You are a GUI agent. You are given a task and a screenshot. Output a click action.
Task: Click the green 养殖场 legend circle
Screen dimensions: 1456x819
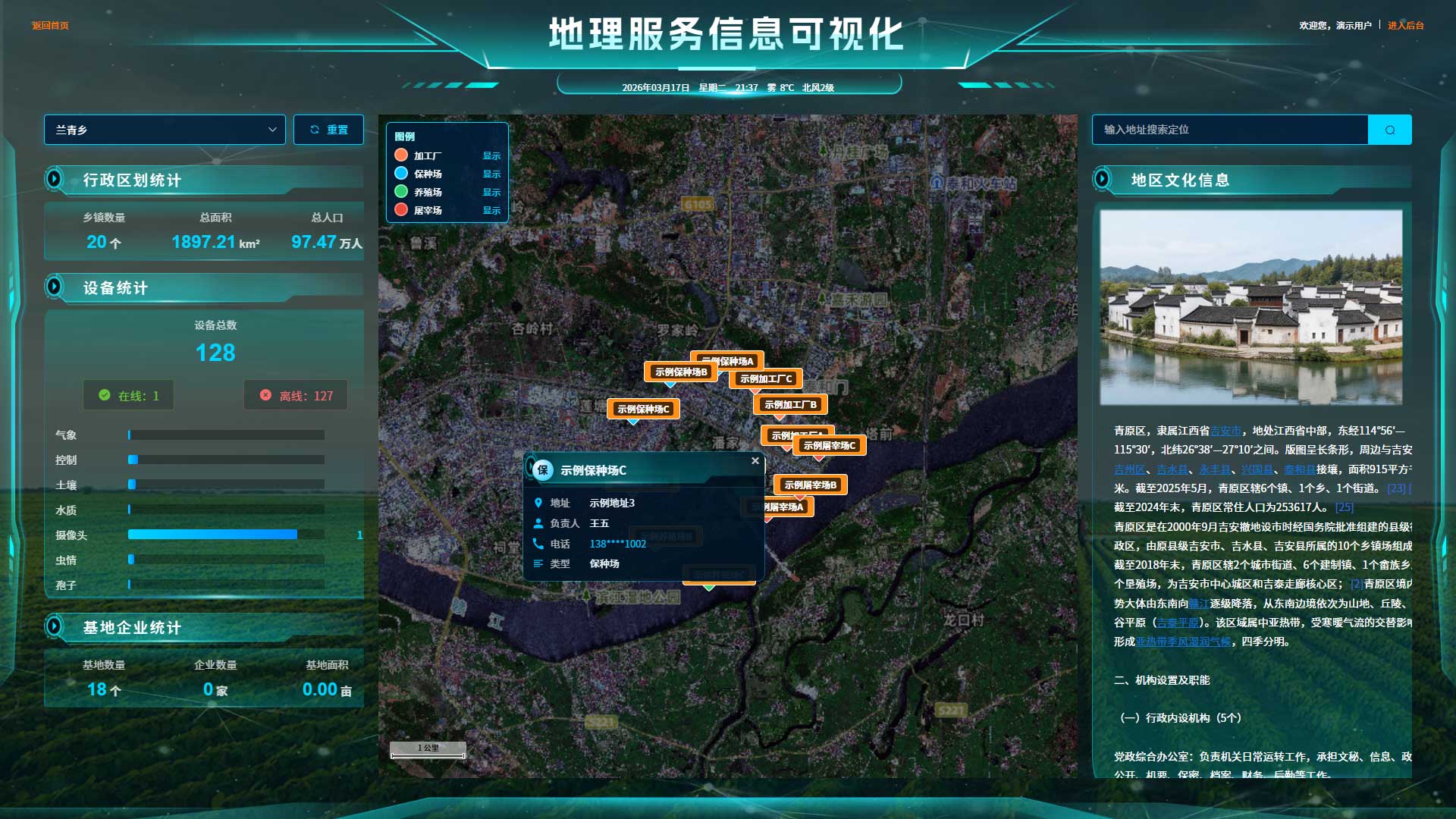(x=401, y=191)
